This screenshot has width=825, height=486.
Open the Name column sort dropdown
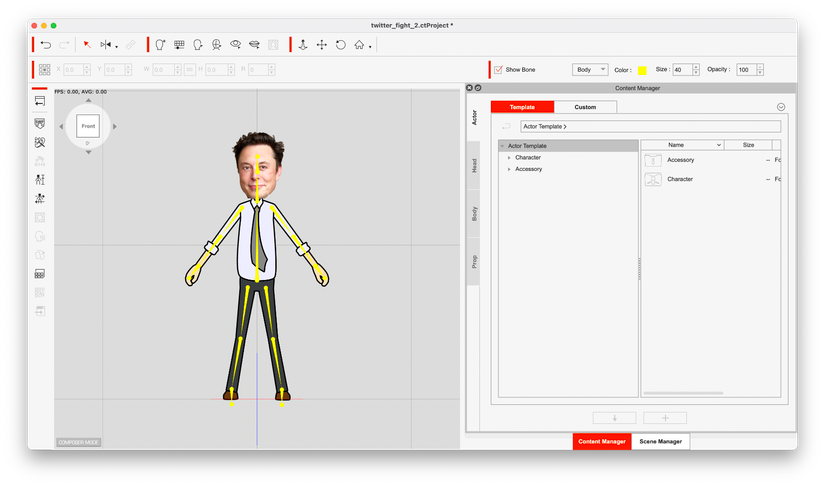click(719, 145)
